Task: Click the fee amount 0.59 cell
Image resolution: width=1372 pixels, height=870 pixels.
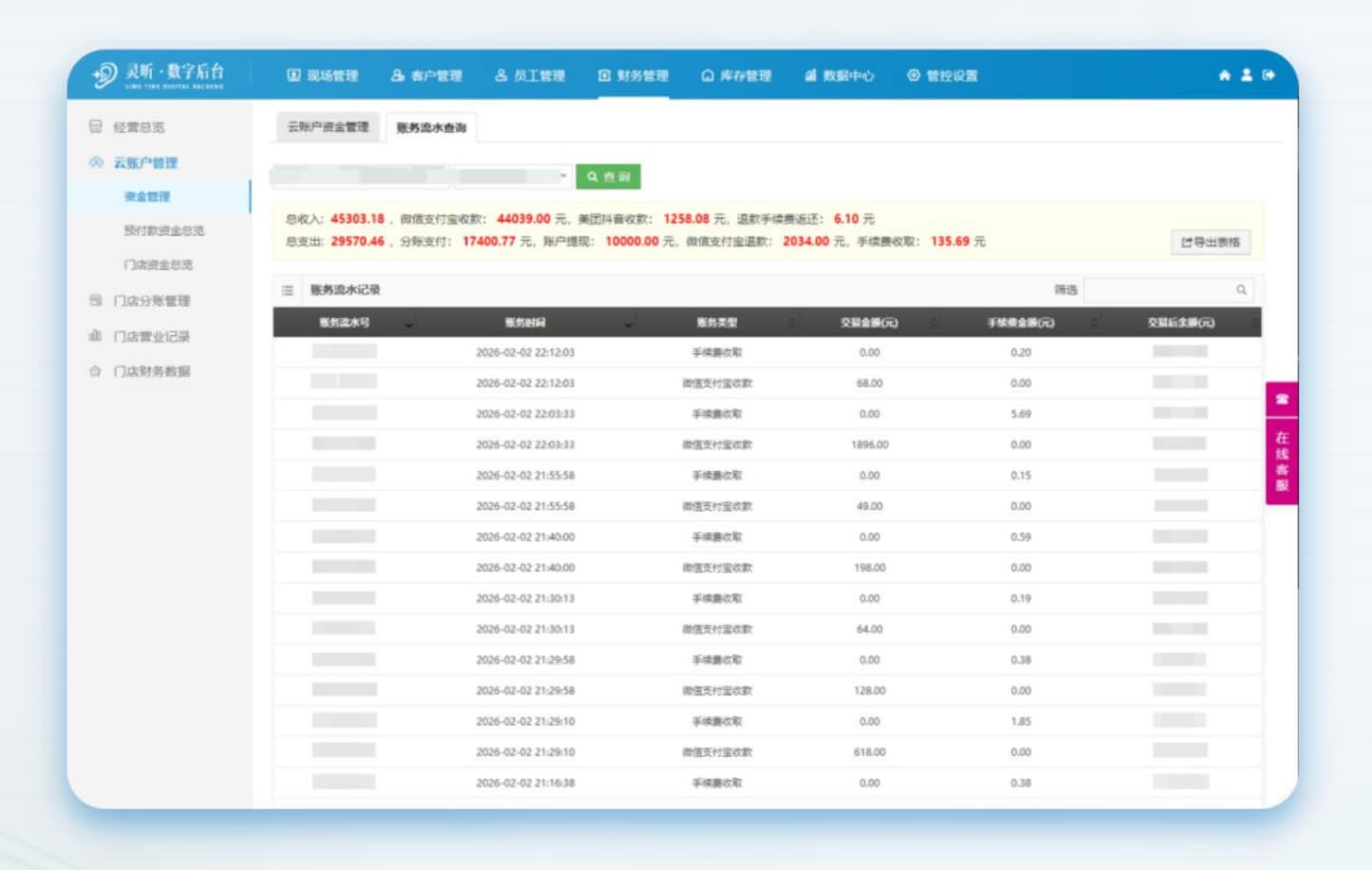Action: 1021,538
